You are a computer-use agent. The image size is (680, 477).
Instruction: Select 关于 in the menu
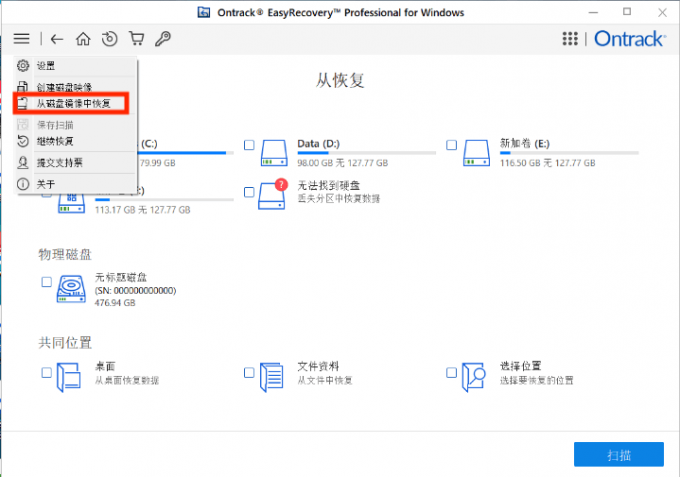click(75, 184)
